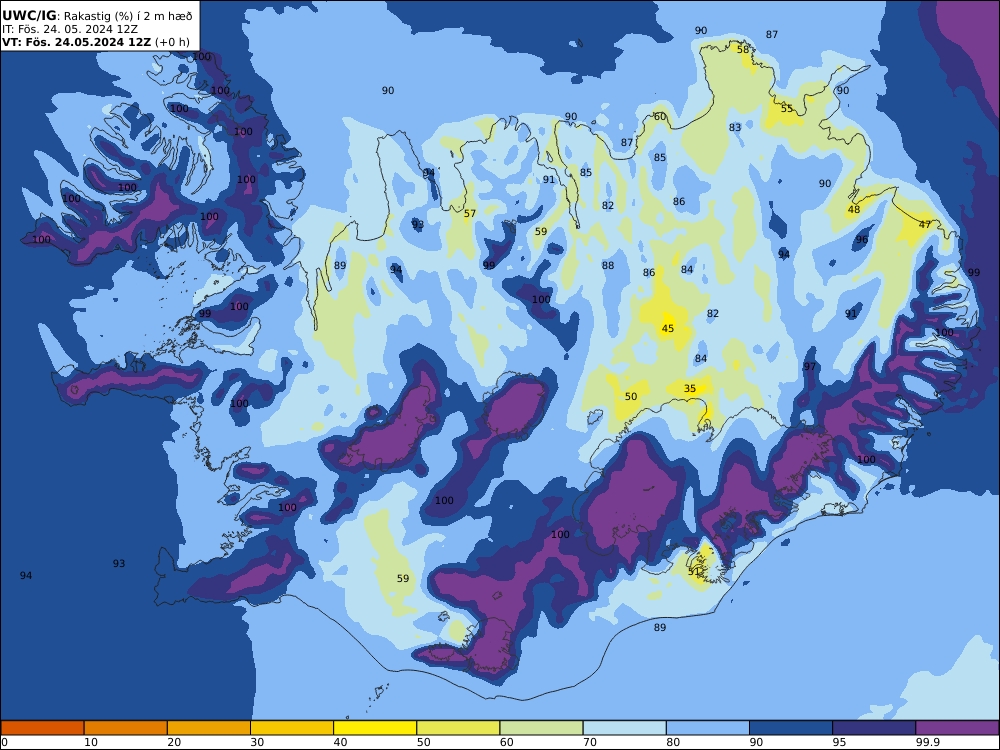Screen dimensions: 1000x750
Task: Click the pale yellow 50–60 legend swatch
Action: tap(458, 728)
